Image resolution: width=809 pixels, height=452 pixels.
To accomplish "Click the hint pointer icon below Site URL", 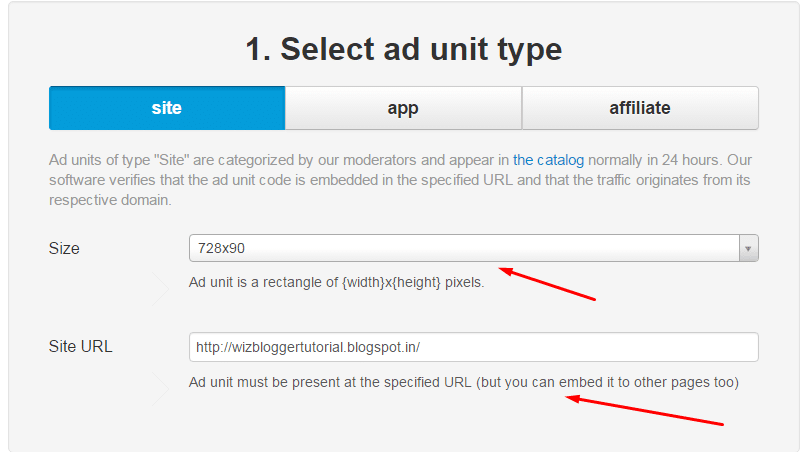I will [162, 388].
